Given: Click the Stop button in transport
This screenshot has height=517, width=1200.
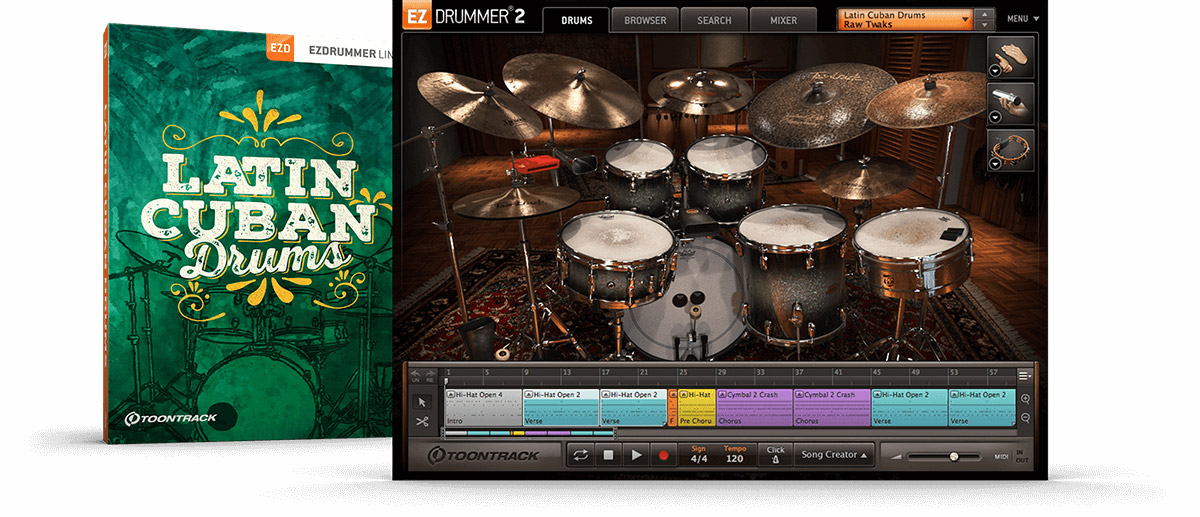Looking at the screenshot, I should coord(607,455).
